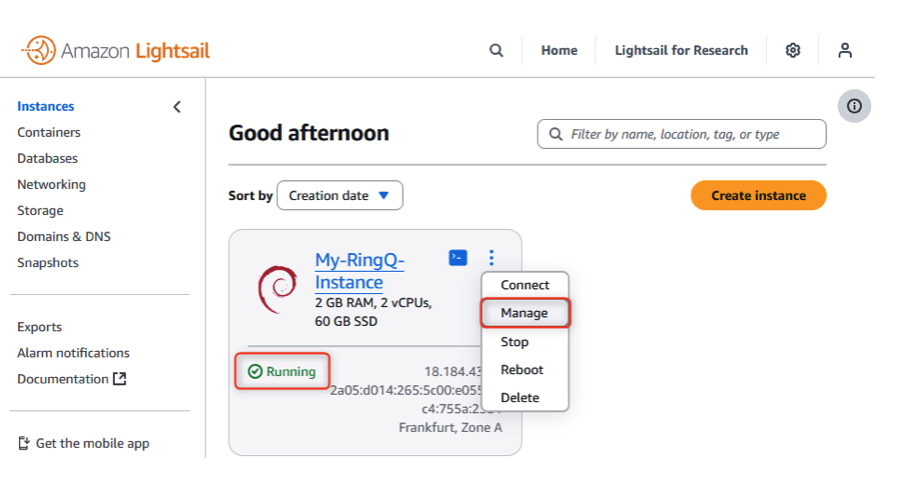Open the Sort by Creation date dropdown
This screenshot has width=898, height=482.
340,195
